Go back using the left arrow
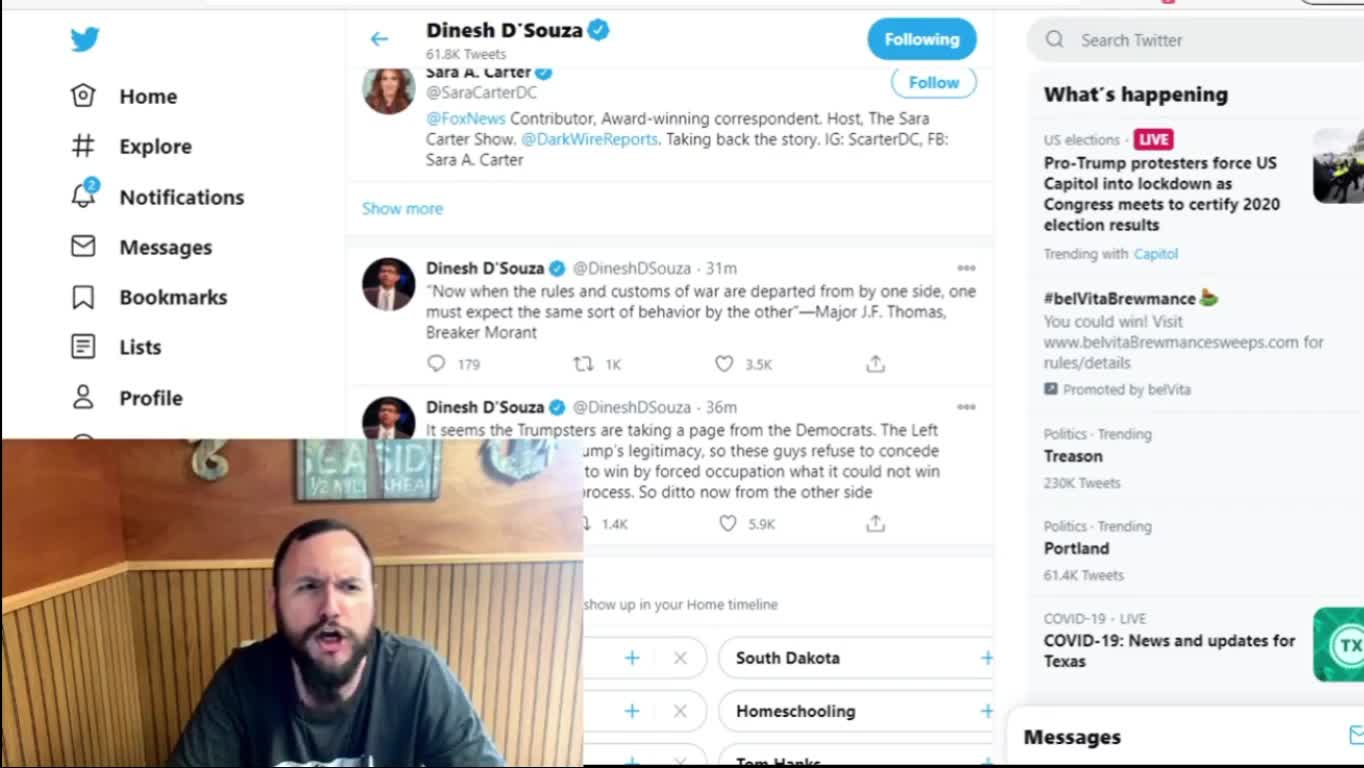 pyautogui.click(x=379, y=39)
